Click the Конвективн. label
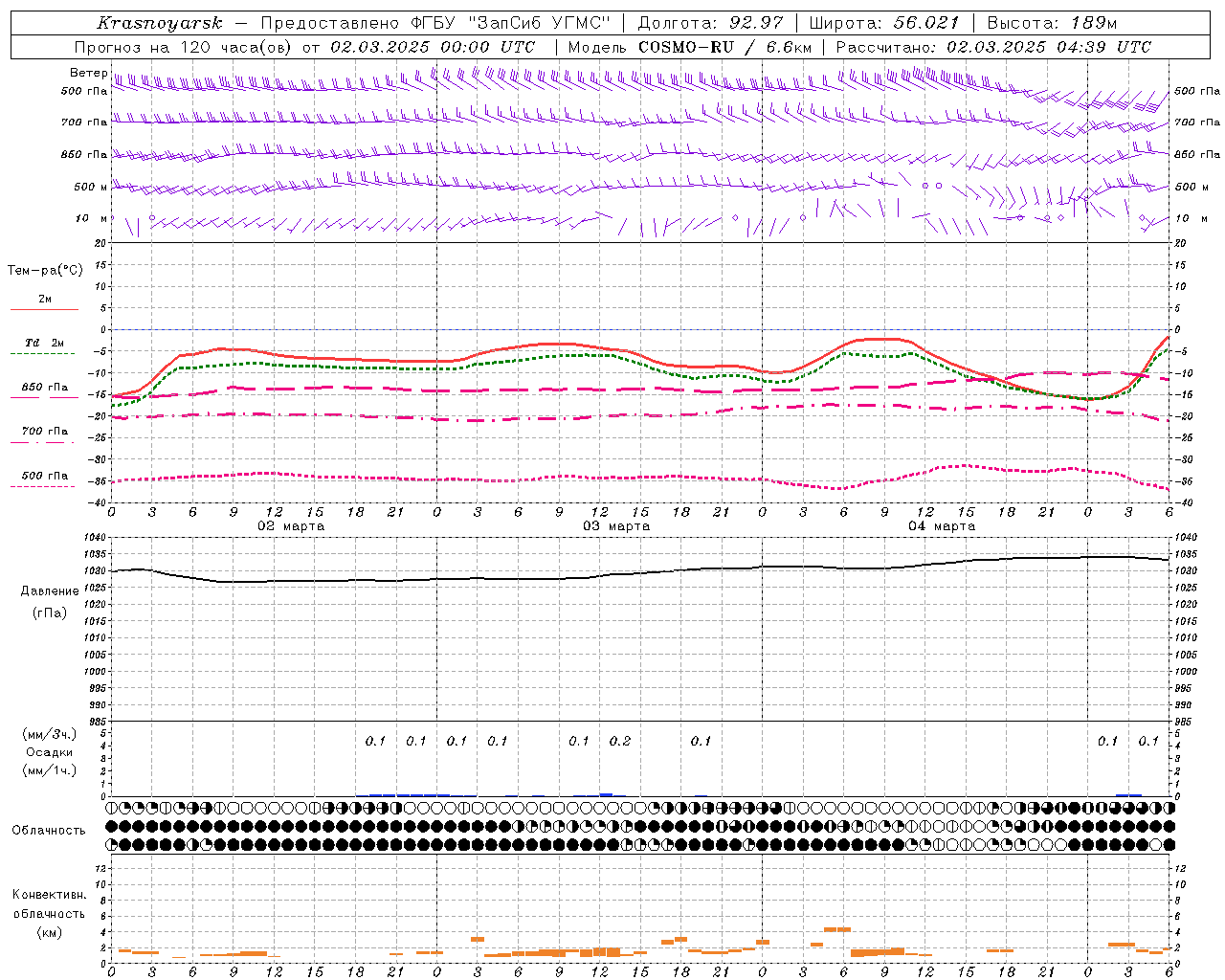Image resolution: width=1225 pixels, height=980 pixels. pos(49,895)
